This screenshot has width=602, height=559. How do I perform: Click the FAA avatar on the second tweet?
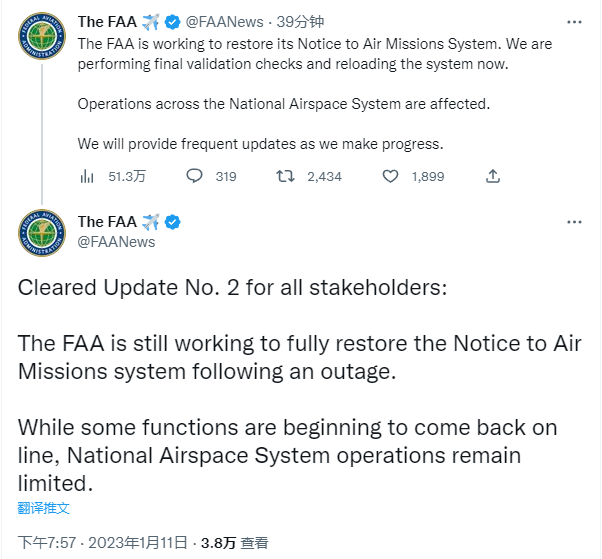[x=42, y=232]
